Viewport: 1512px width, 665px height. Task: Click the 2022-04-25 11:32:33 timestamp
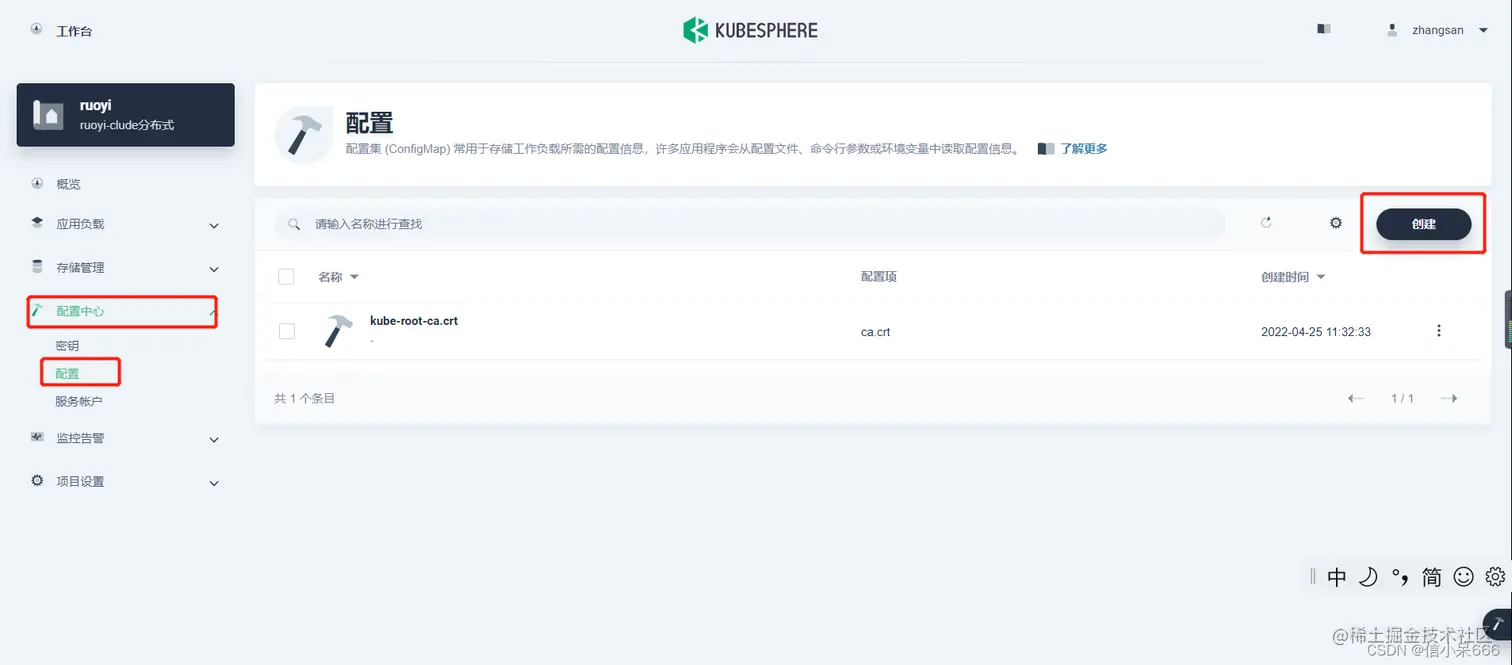[1316, 332]
